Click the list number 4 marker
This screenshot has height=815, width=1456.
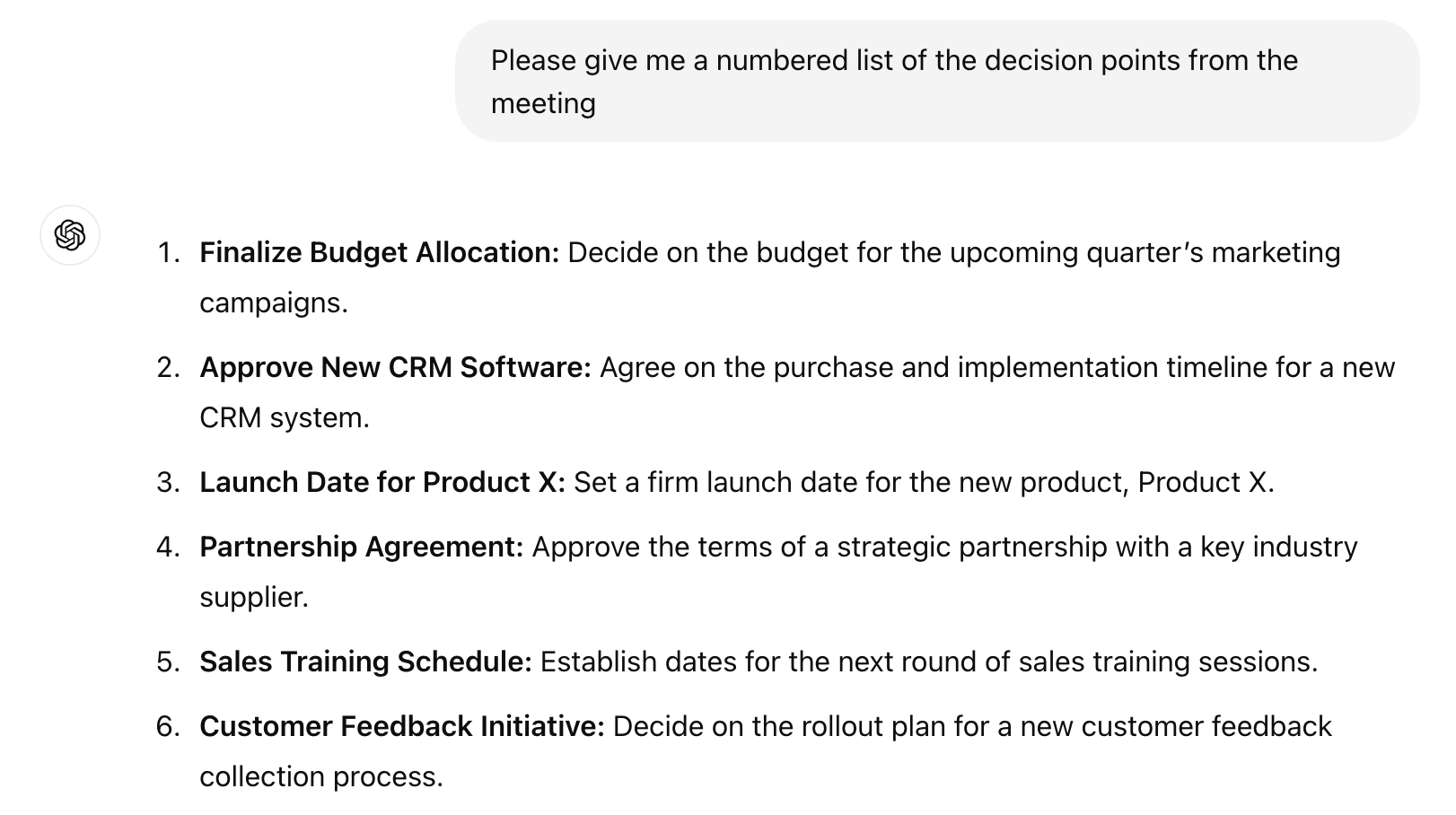click(x=168, y=548)
